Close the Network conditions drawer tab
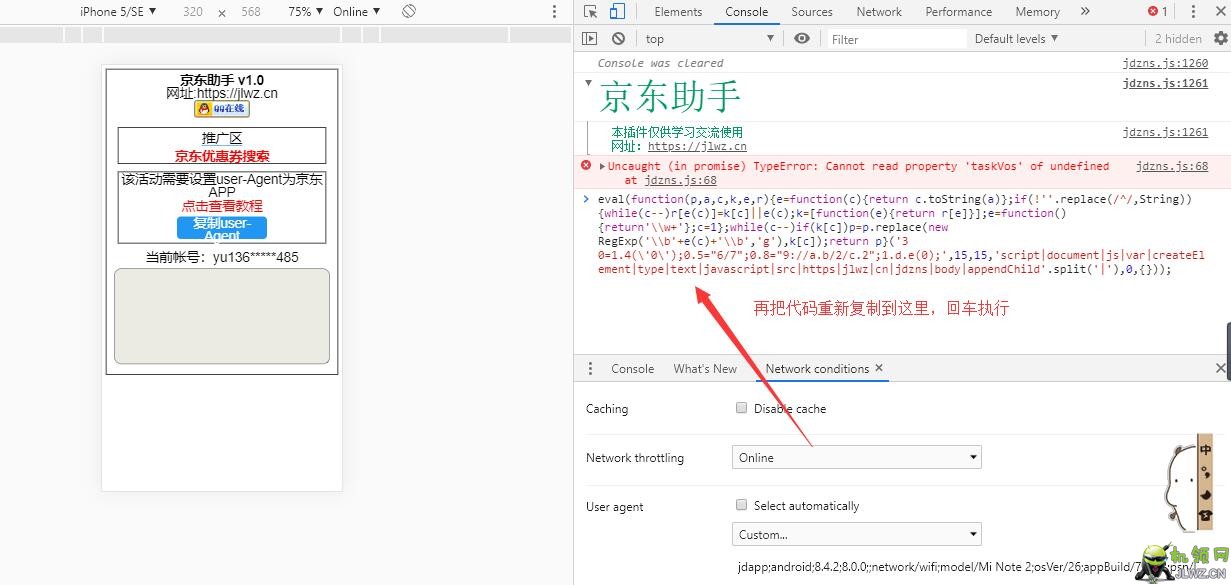Screen dimensions: 1231x585 coord(879,368)
